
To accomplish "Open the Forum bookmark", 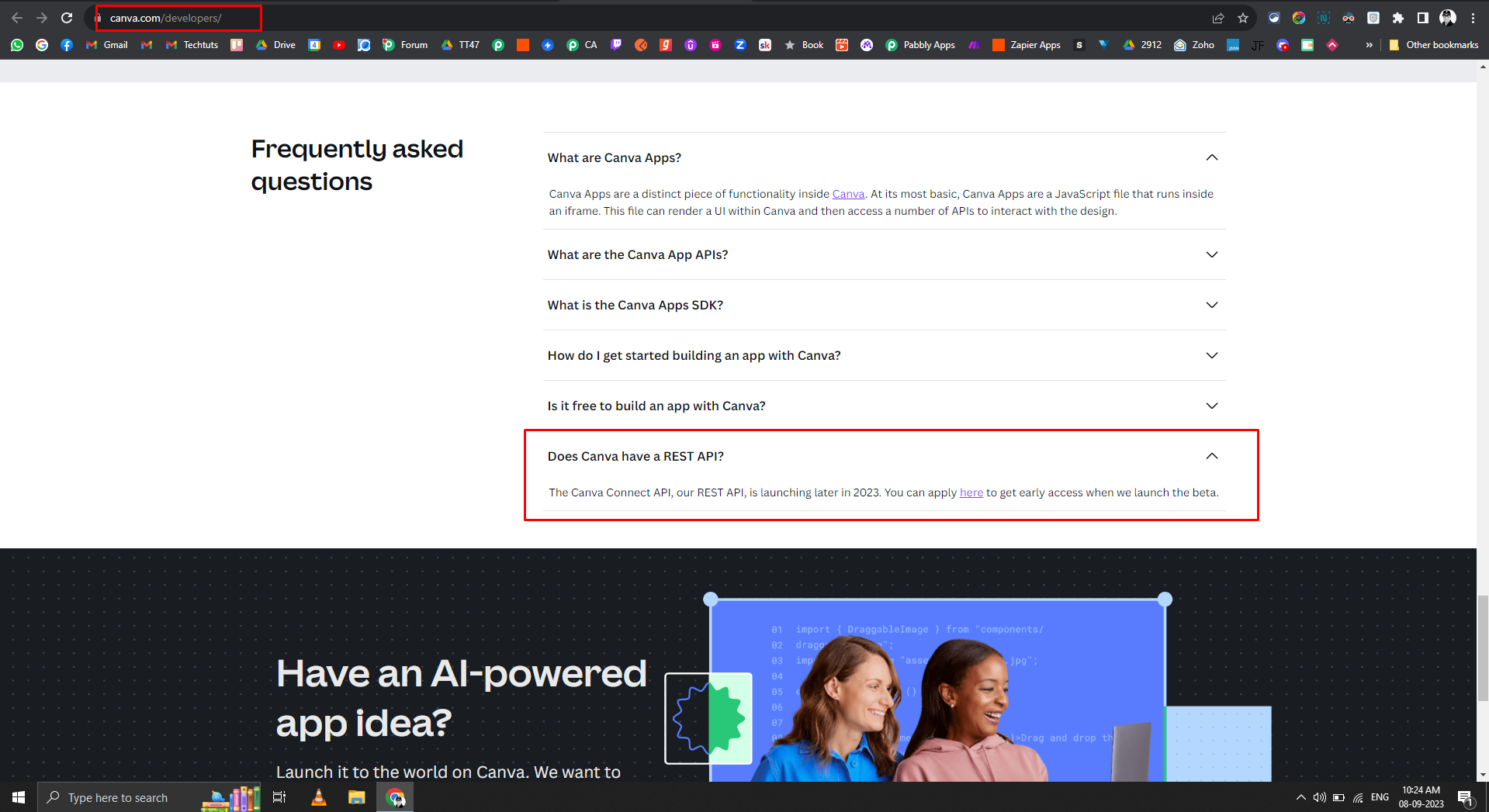I will (405, 45).
